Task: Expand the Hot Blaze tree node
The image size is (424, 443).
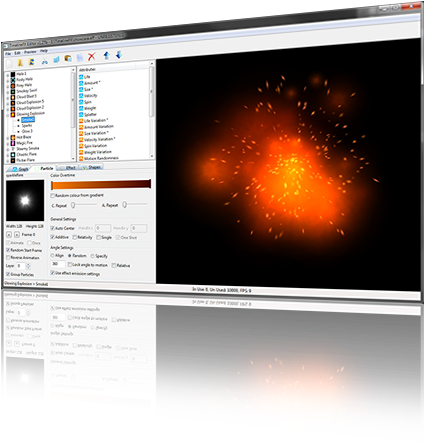Action: click(x=8, y=138)
